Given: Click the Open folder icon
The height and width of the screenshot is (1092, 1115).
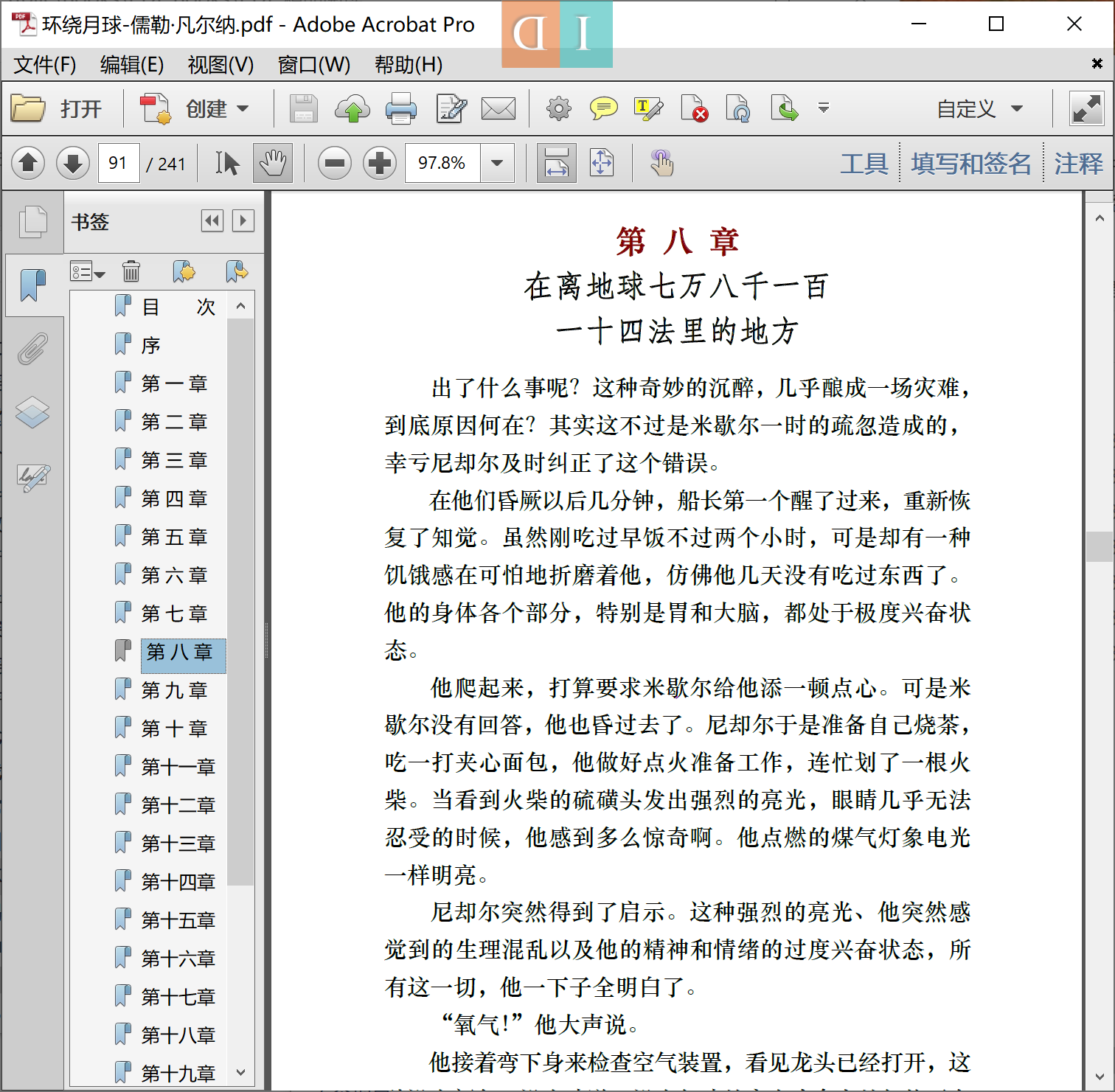Looking at the screenshot, I should (x=29, y=108).
